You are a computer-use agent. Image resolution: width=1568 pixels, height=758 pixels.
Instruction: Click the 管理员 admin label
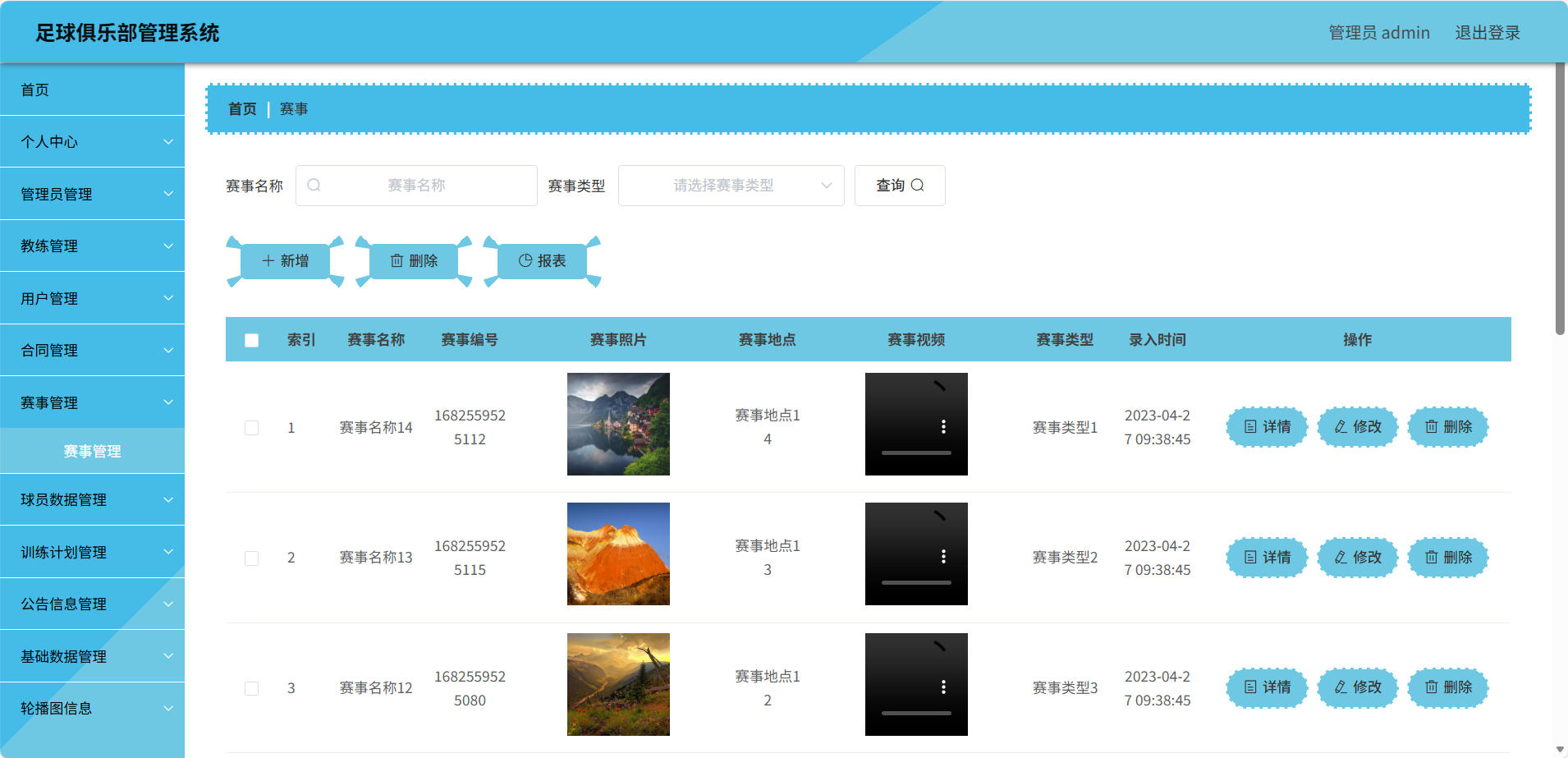tap(1379, 33)
